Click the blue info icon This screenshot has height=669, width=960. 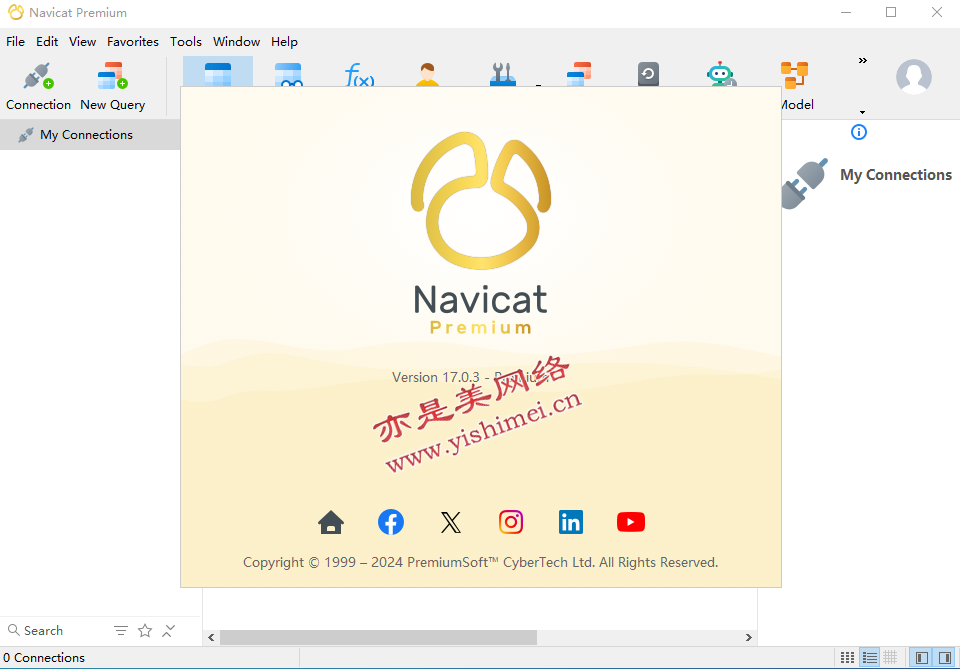point(859,132)
